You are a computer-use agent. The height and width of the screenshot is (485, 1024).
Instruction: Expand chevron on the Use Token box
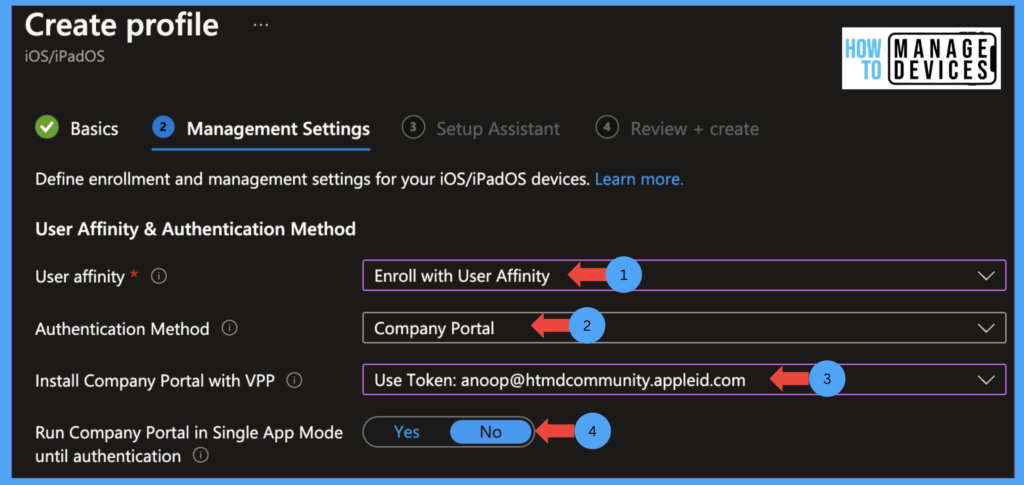pos(986,380)
